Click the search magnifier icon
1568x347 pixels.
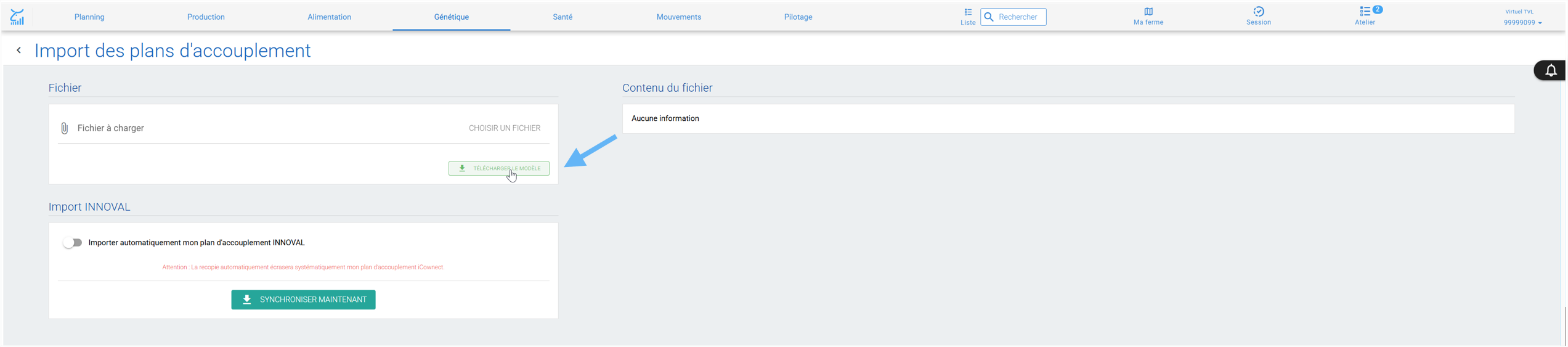point(989,17)
